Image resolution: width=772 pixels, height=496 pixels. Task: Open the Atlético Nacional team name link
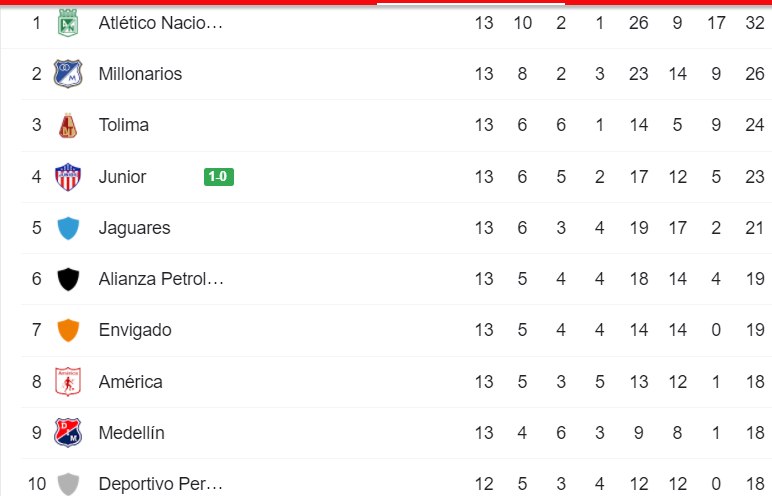tap(161, 23)
